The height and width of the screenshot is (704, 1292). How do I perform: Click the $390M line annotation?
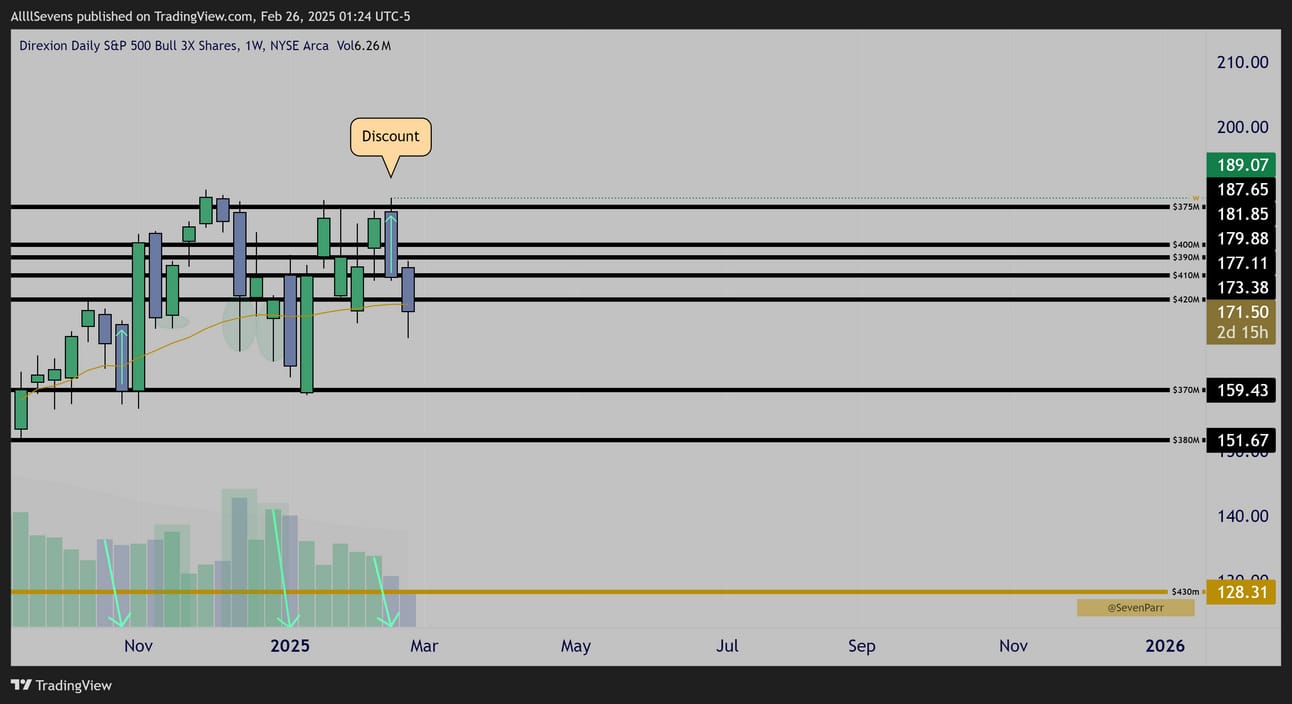click(1186, 257)
